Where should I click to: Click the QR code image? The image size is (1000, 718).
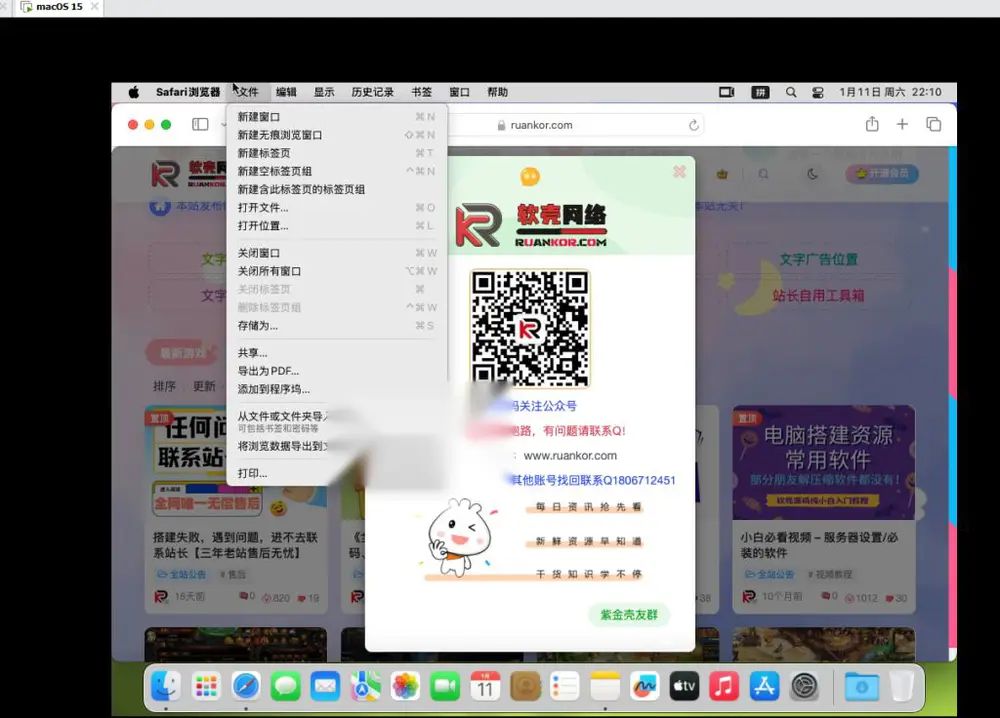[x=530, y=328]
